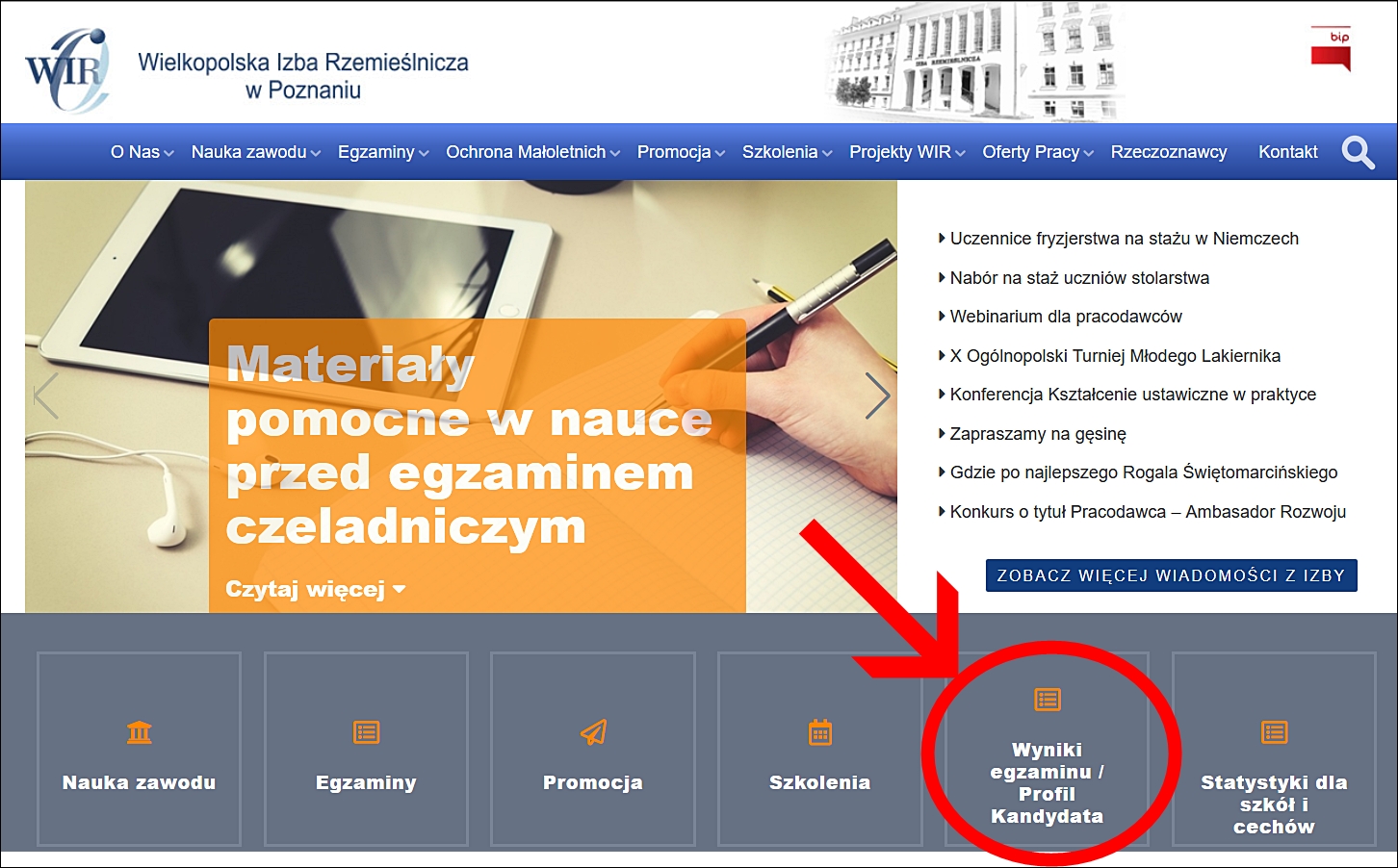Expand the Projekty WIR chevron
This screenshot has width=1398, height=868.
pyautogui.click(x=960, y=153)
